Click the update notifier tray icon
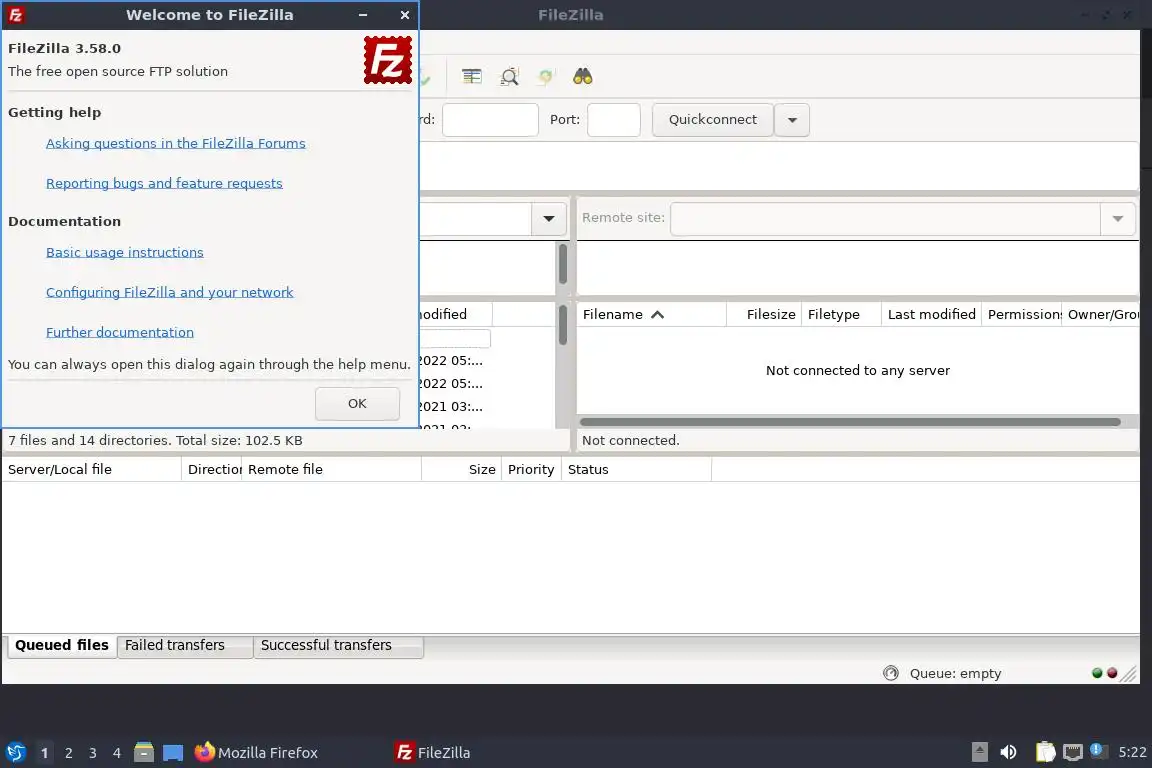Image resolution: width=1152 pixels, height=768 pixels. pos(1097,750)
